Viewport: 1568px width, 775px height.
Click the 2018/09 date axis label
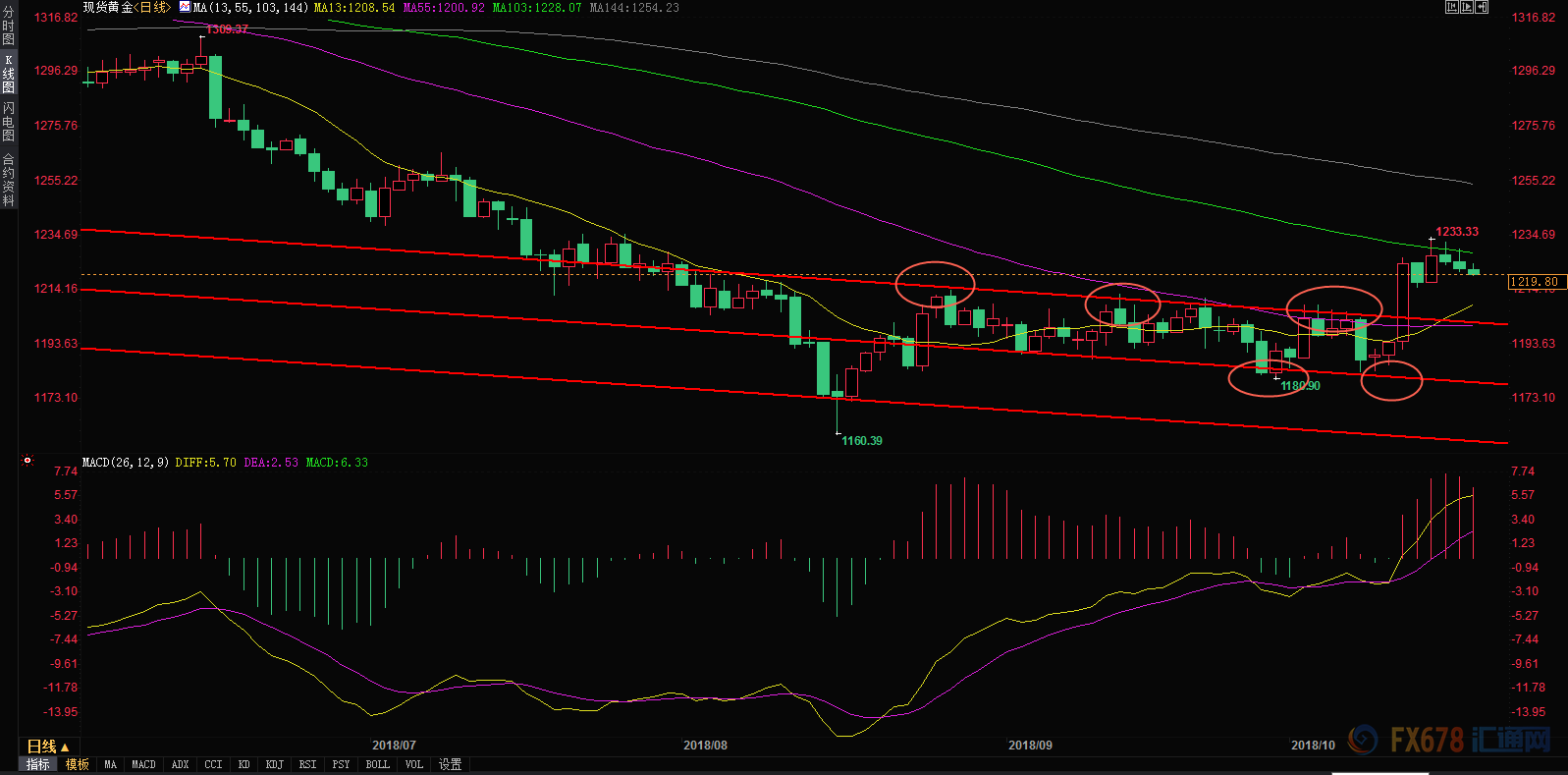click(x=1031, y=746)
